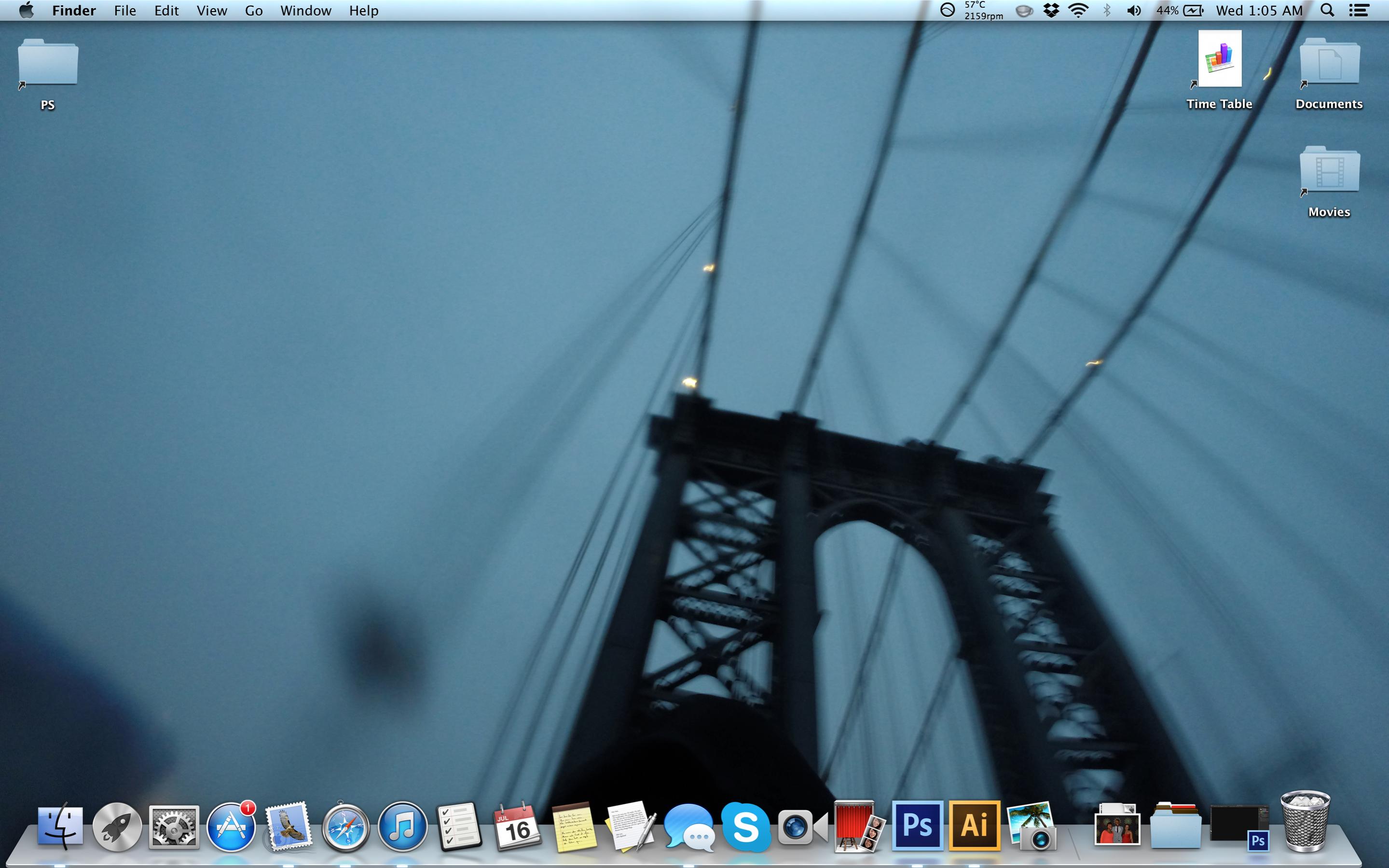This screenshot has height=868, width=1389.
Task: Open the App Store with update badge
Action: click(231, 827)
